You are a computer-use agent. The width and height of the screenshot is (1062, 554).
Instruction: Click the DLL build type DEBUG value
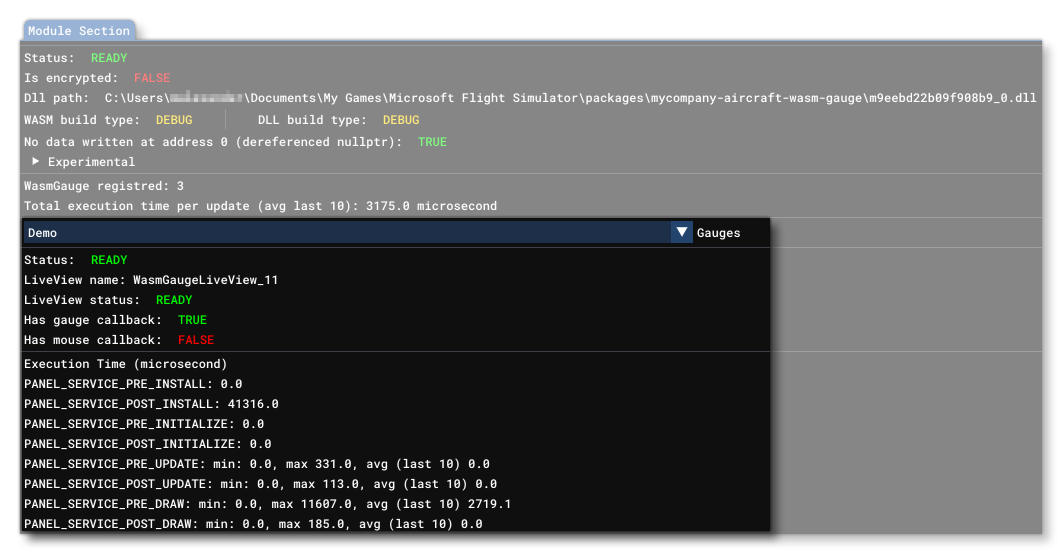(401, 120)
